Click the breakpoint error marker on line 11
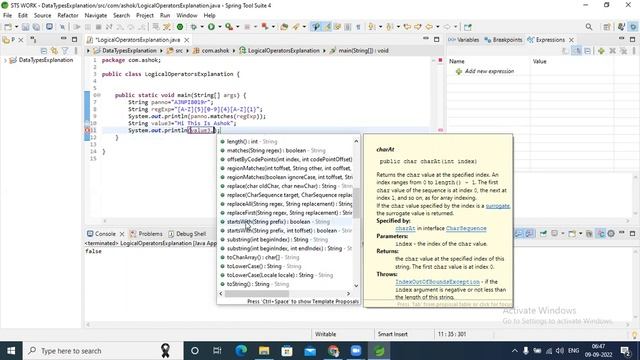This screenshot has height=360, width=640. coord(87,130)
